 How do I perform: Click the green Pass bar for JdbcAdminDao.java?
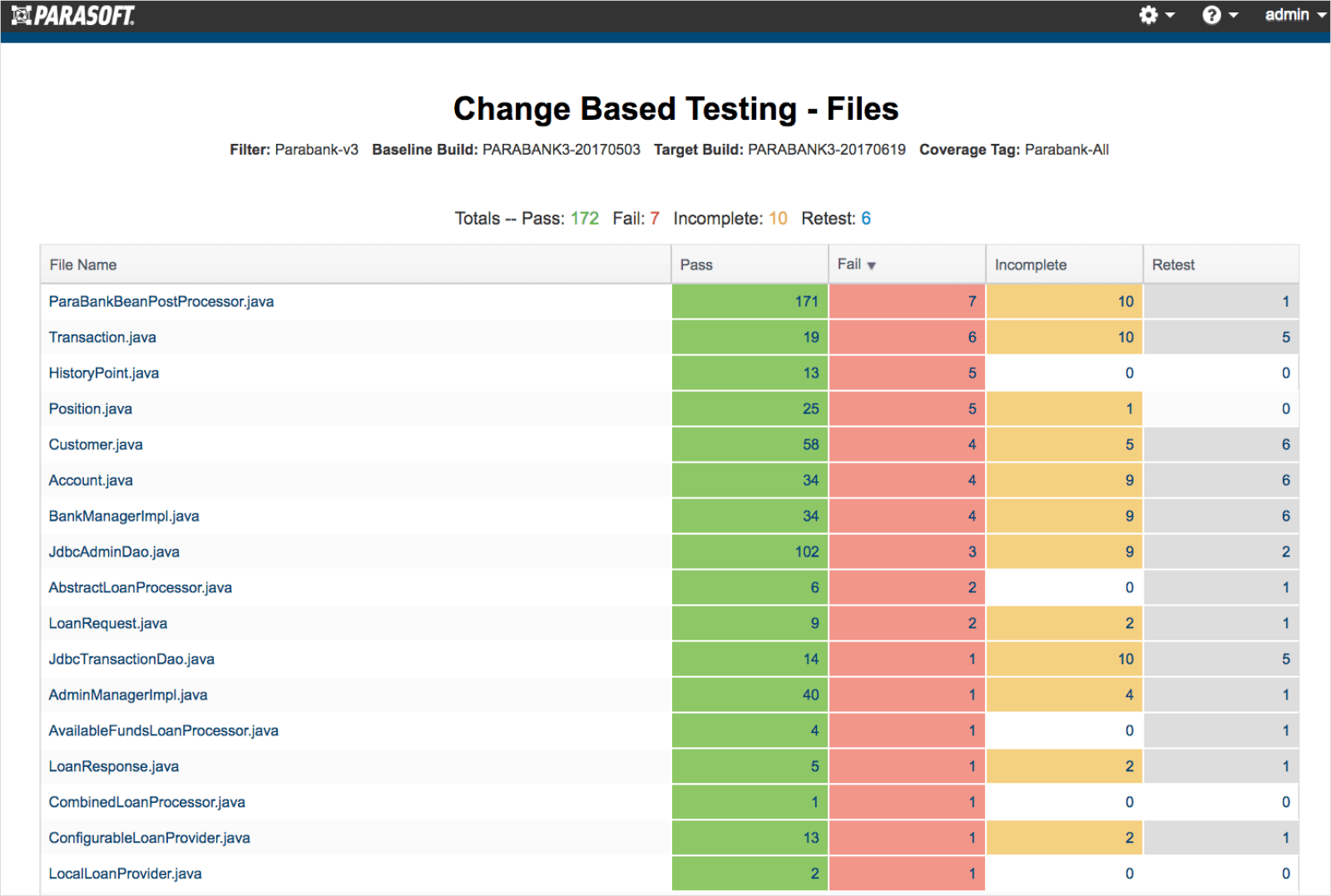749,552
